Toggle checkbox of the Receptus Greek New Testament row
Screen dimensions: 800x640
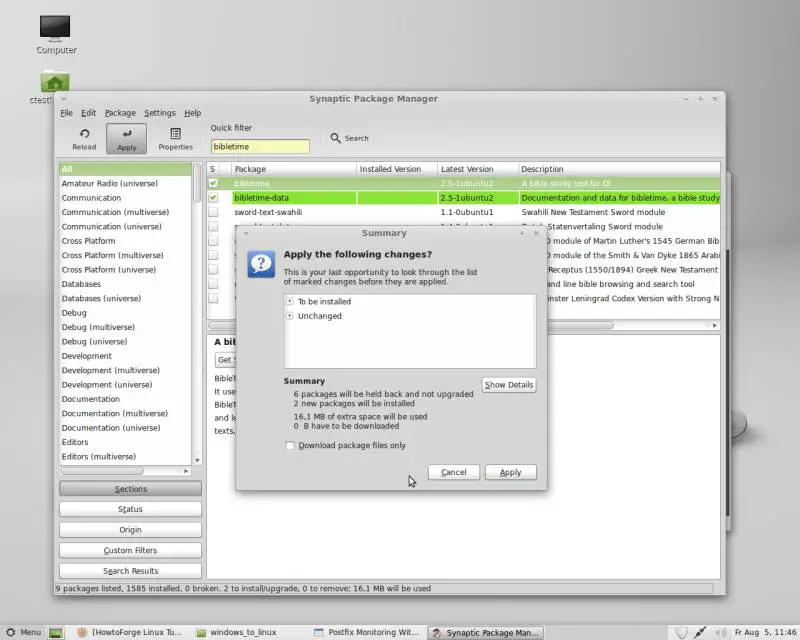[213, 269]
